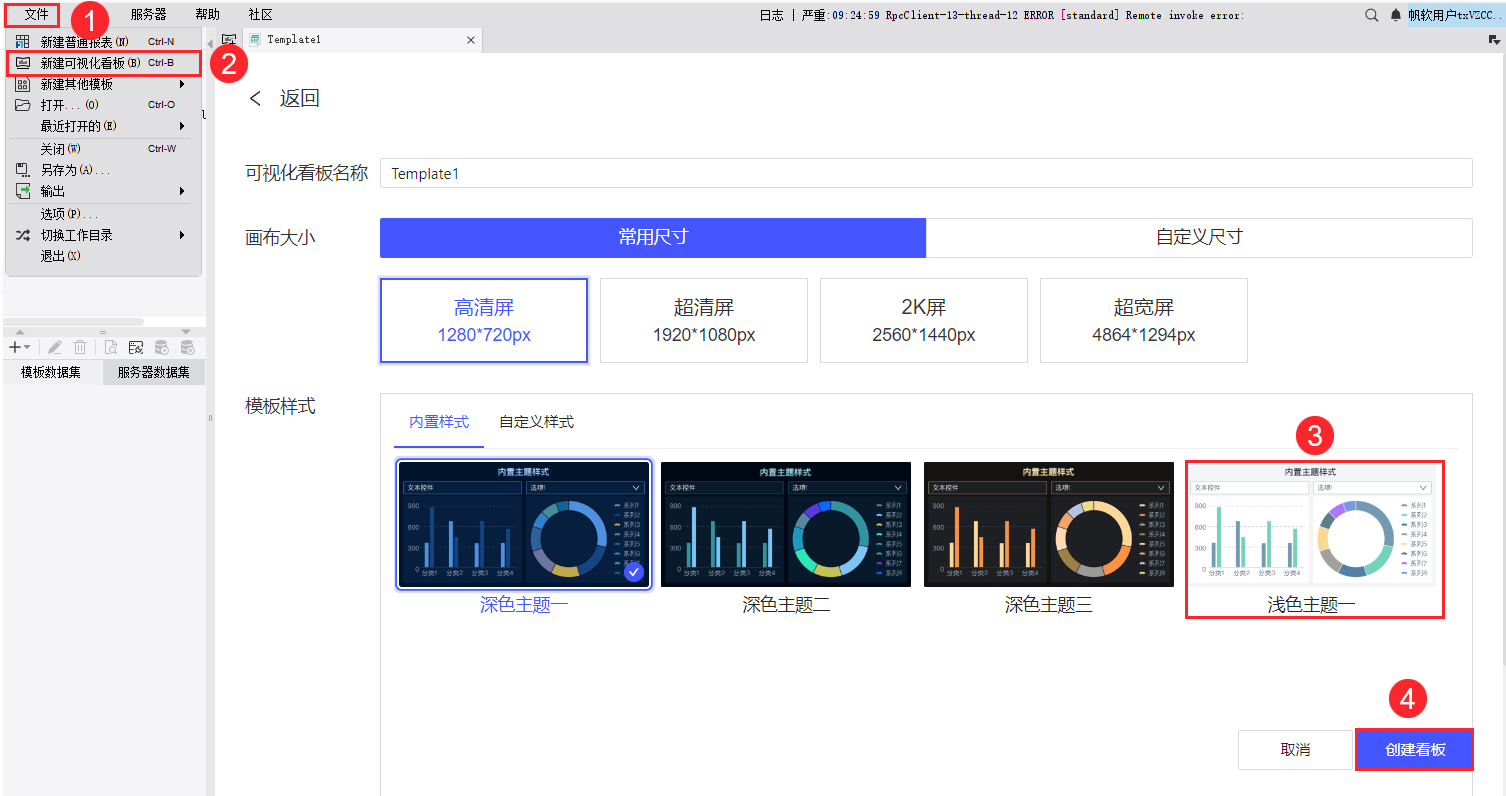Click the edit dataset pencil icon
The image size is (1506, 796).
point(55,347)
